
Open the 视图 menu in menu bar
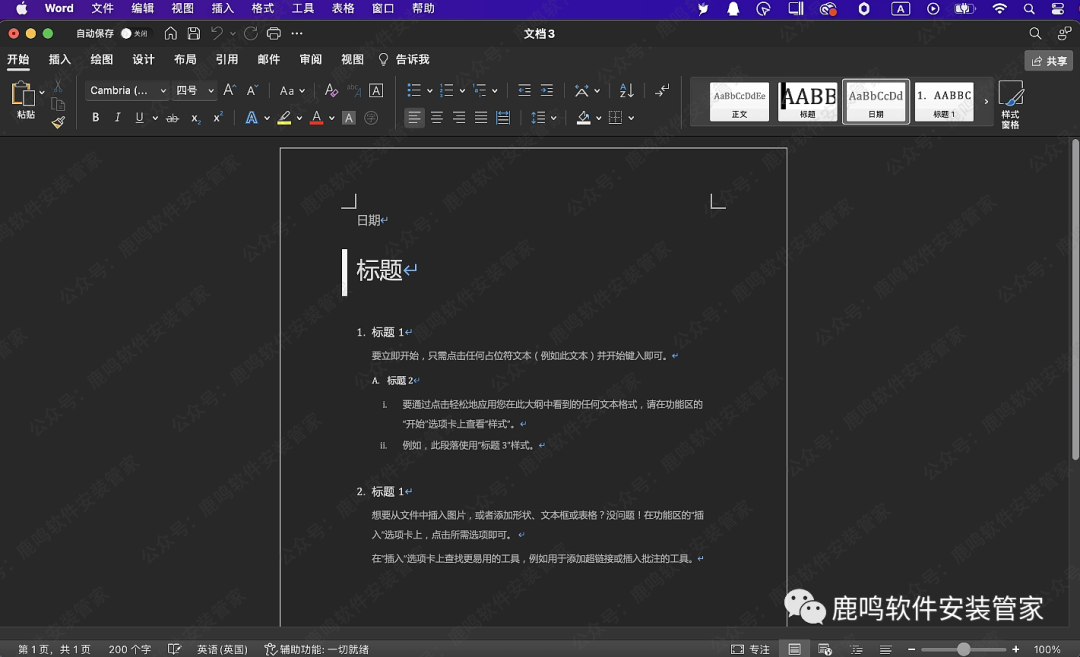[x=182, y=9]
